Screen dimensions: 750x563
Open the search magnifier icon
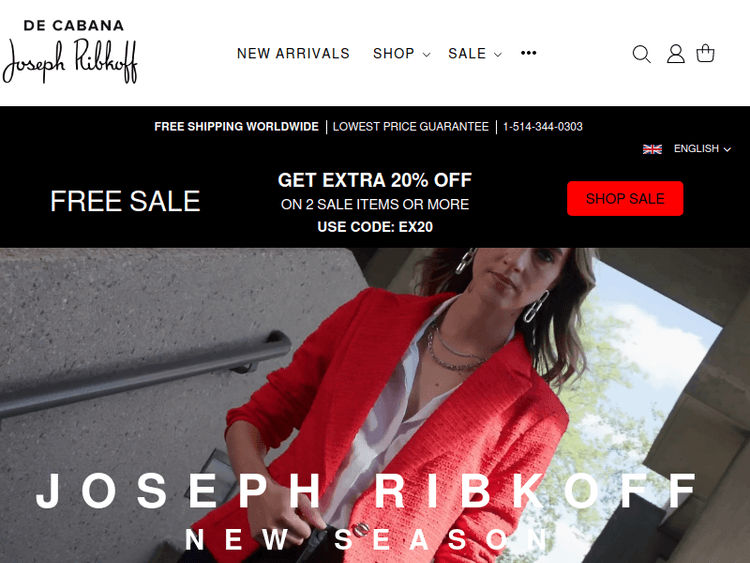pyautogui.click(x=641, y=54)
